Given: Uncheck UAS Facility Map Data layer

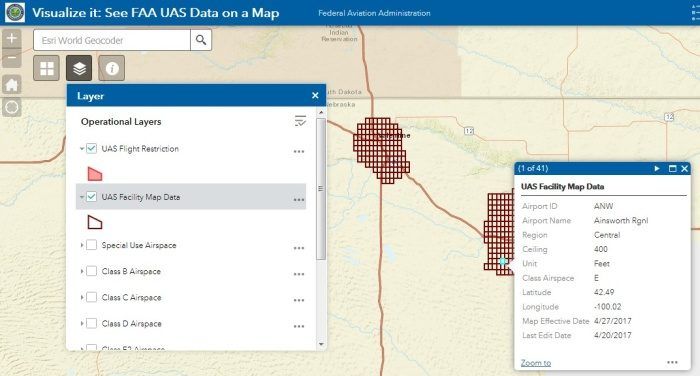Looking at the screenshot, I should click(92, 196).
